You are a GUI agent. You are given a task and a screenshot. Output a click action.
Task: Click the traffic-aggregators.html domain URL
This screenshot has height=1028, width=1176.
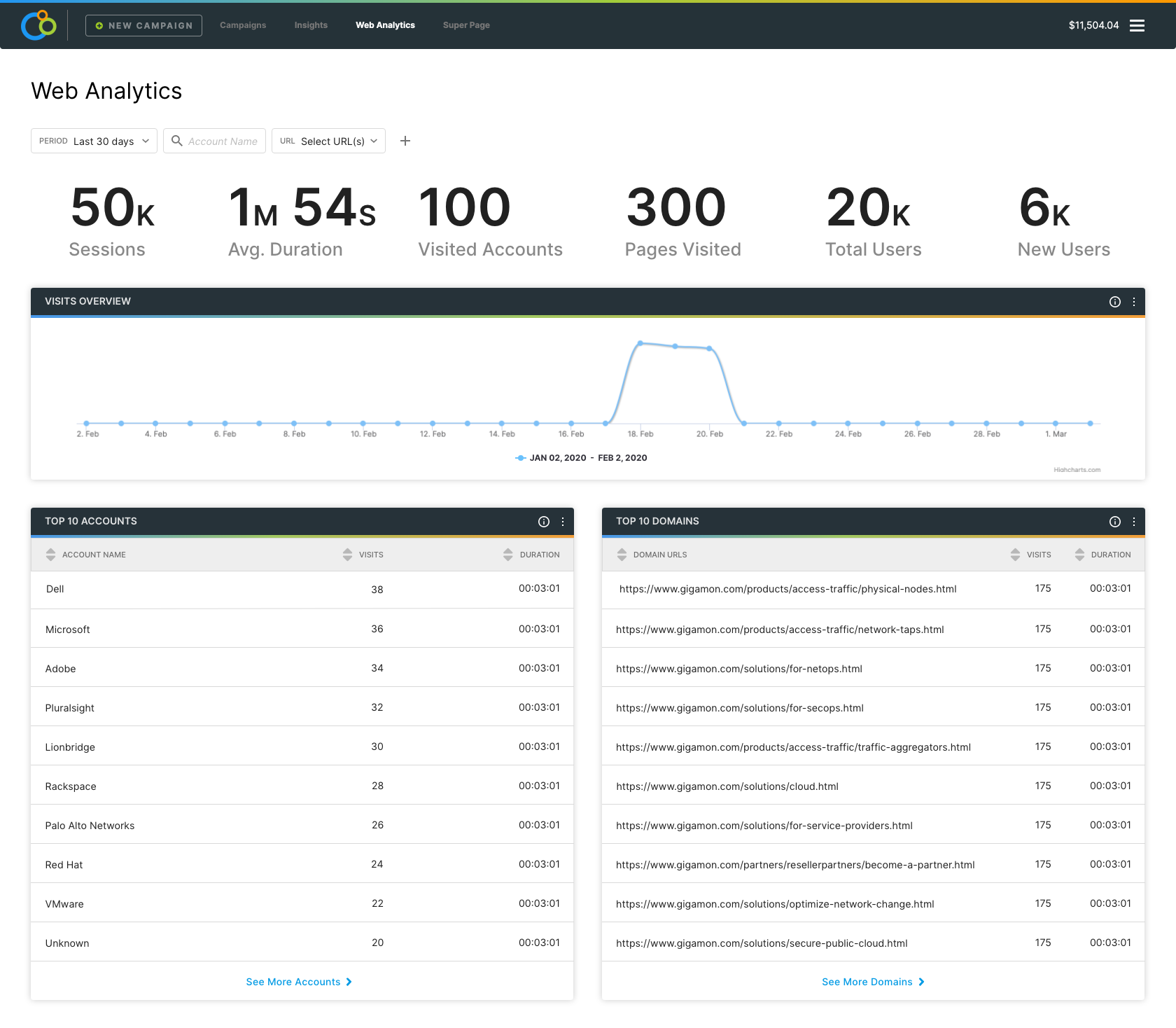point(793,747)
